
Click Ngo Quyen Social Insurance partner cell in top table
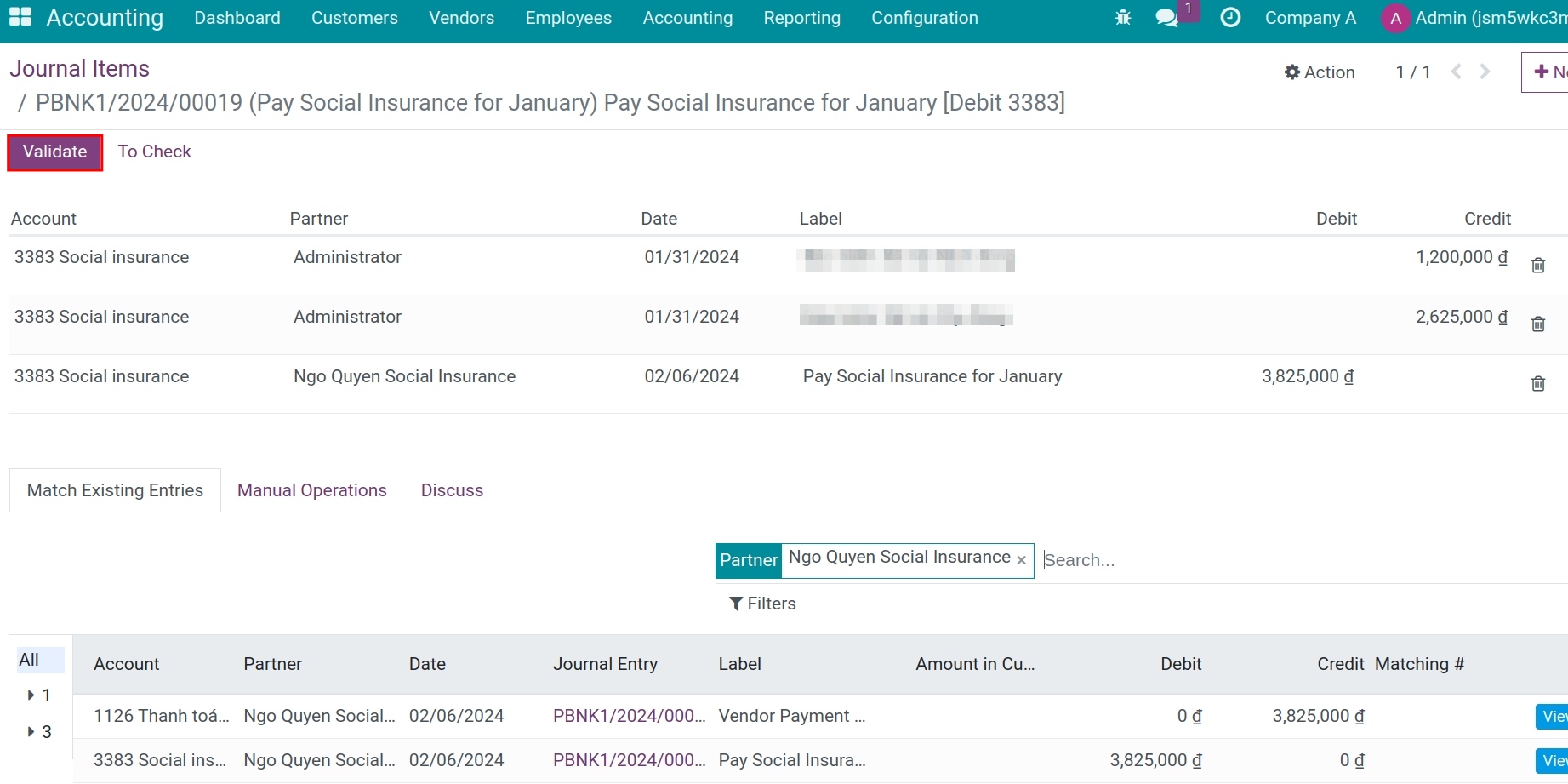tap(405, 376)
